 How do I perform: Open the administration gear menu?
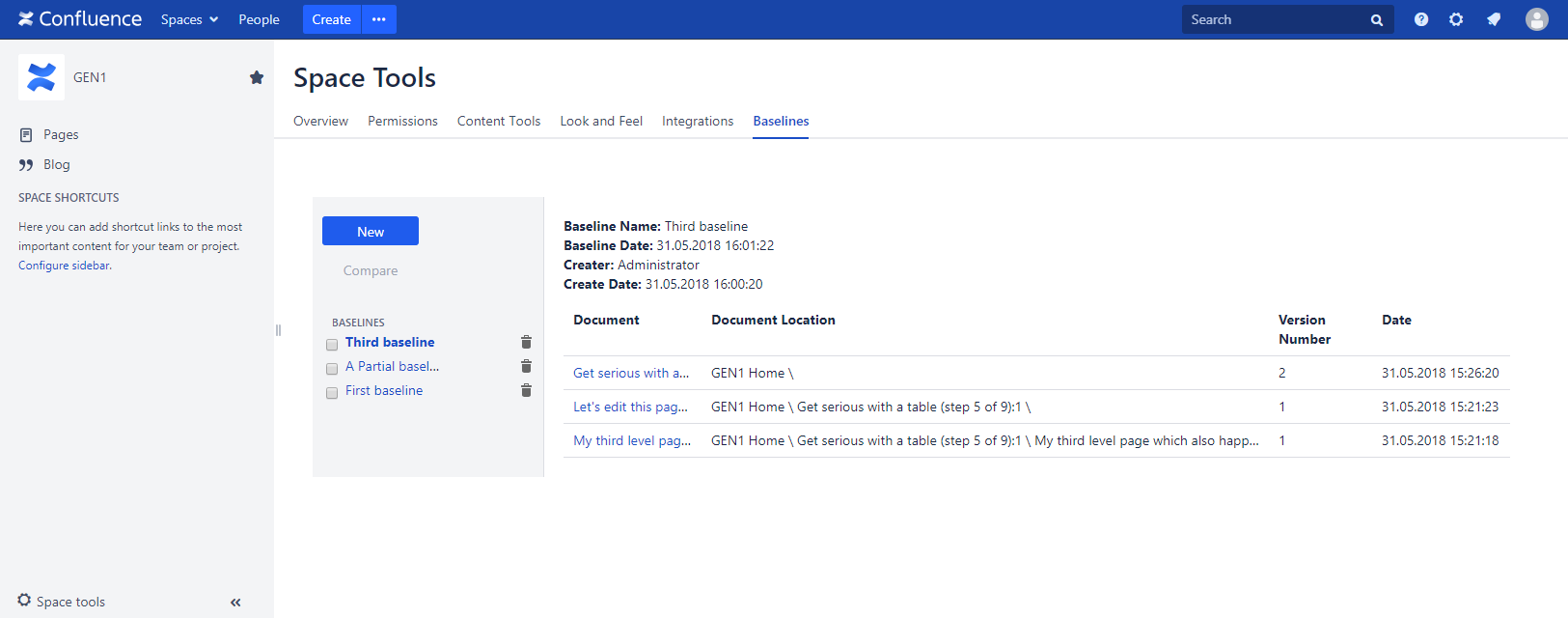pos(1456,19)
